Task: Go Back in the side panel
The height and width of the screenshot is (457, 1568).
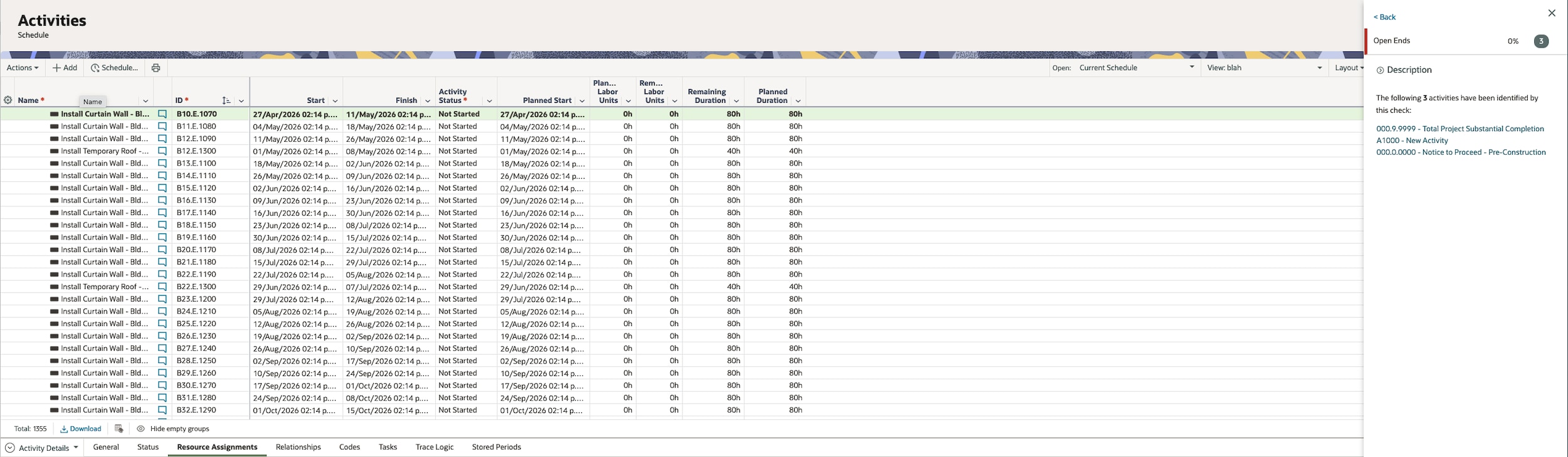Action: 1384,17
